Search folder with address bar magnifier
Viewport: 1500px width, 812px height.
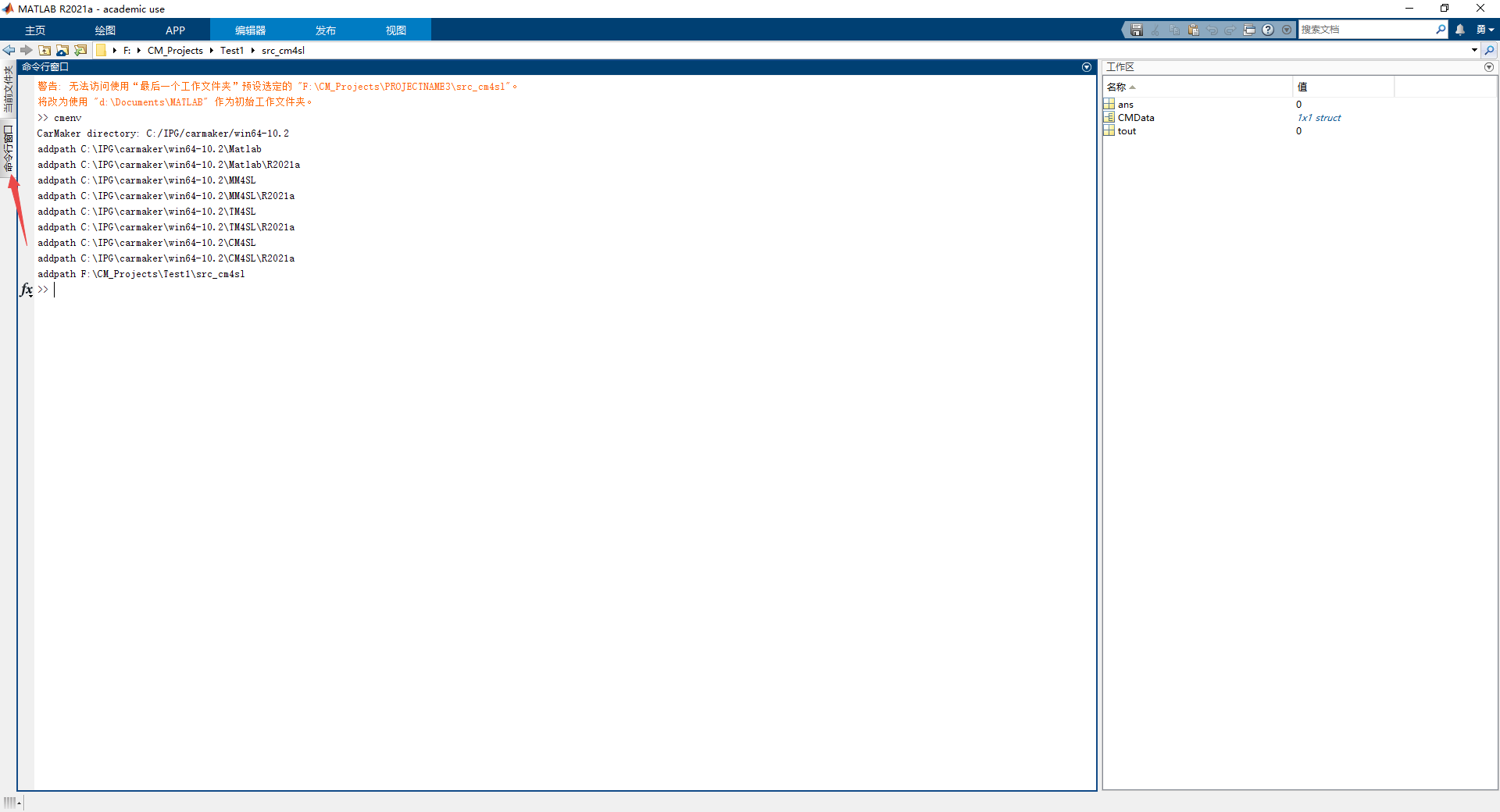[1490, 50]
